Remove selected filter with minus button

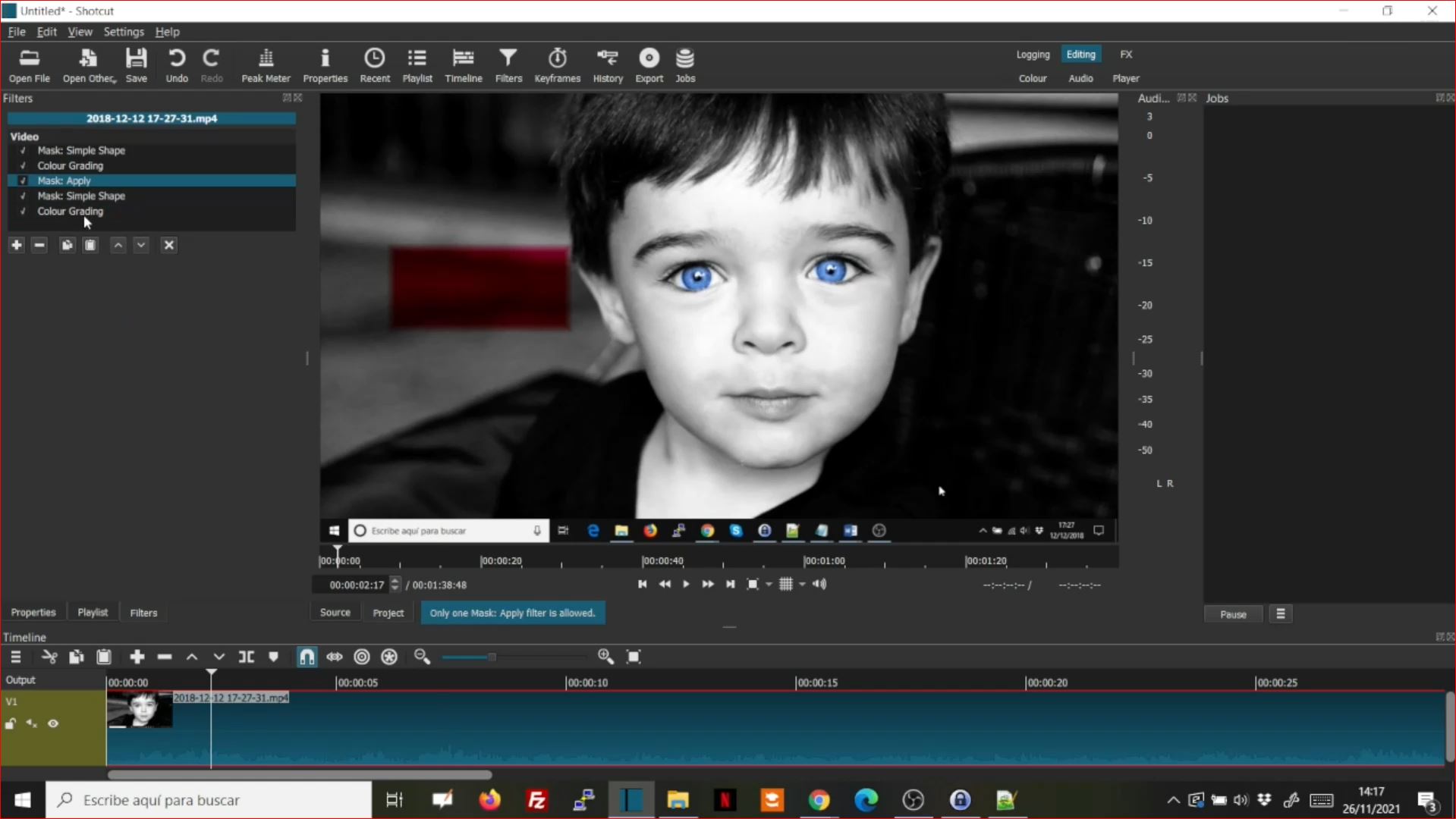[39, 245]
